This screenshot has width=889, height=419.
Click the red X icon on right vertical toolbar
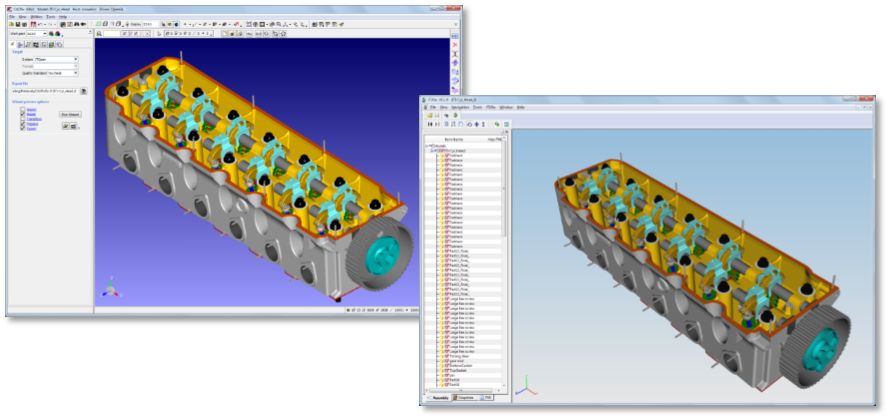click(455, 46)
